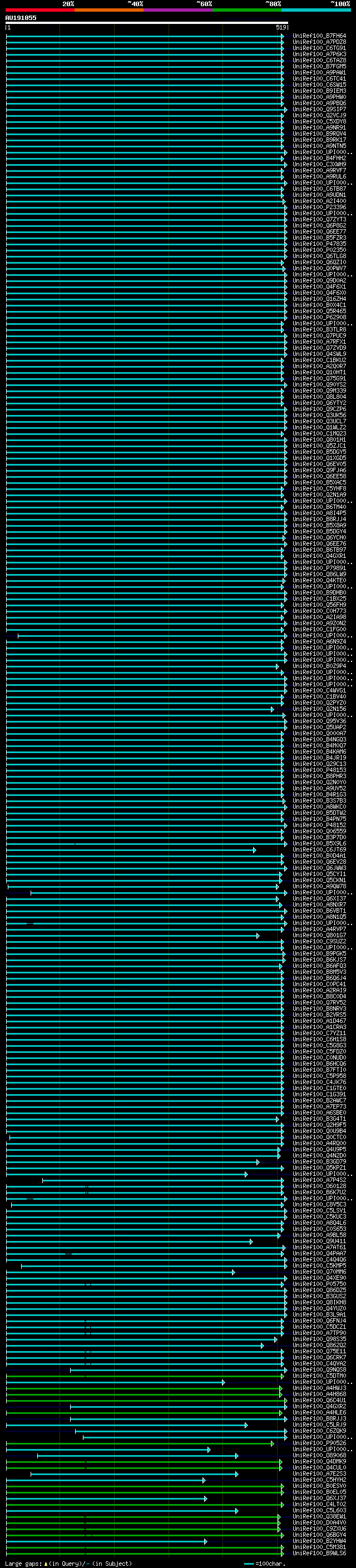Click the UniRef100_Q7PUC9 label
This screenshot has width=356, height=1568.
pyautogui.click(x=319, y=336)
